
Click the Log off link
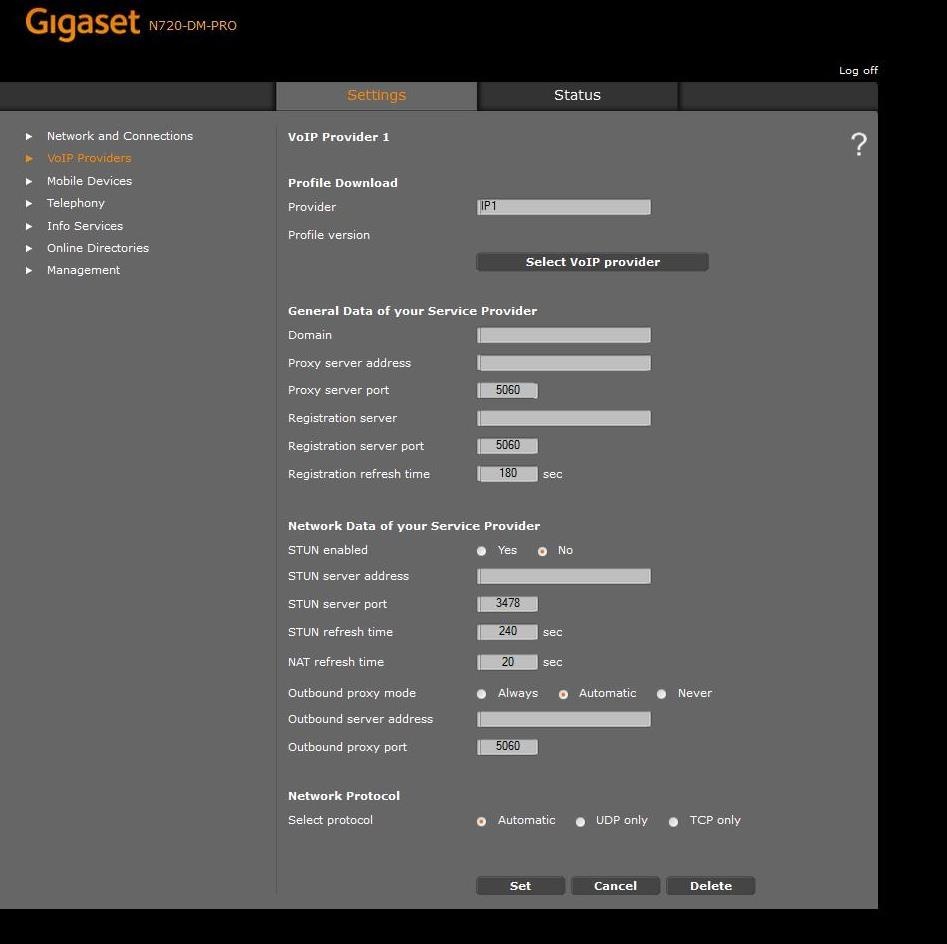pyautogui.click(x=858, y=71)
